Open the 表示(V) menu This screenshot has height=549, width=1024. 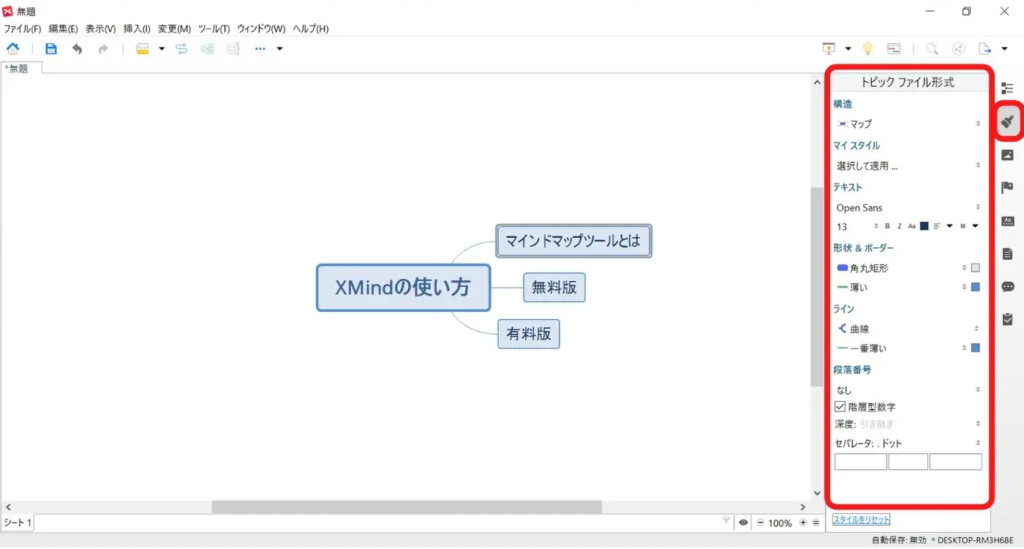[100, 29]
